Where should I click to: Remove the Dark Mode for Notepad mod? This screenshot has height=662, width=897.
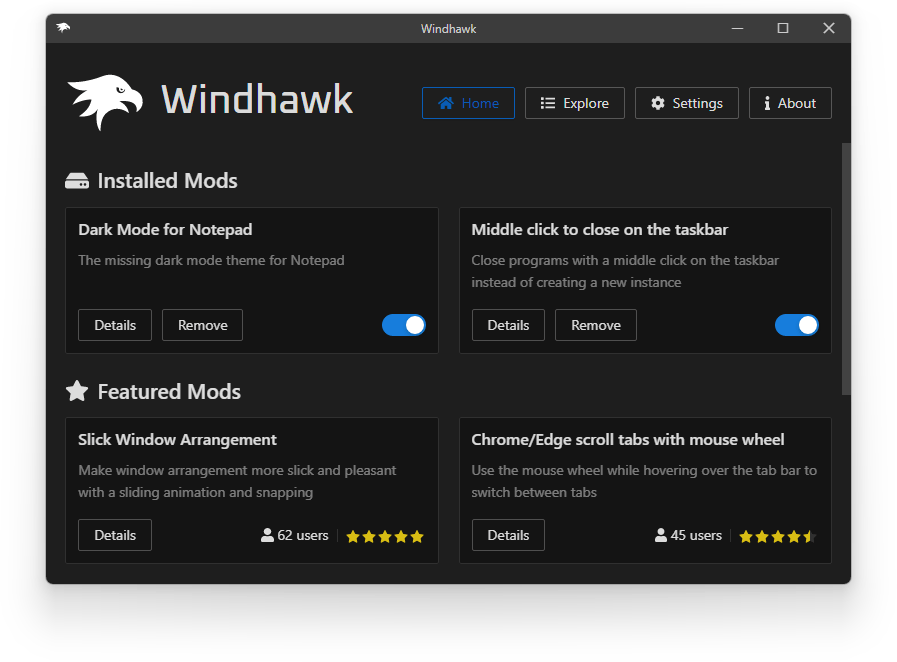point(202,325)
